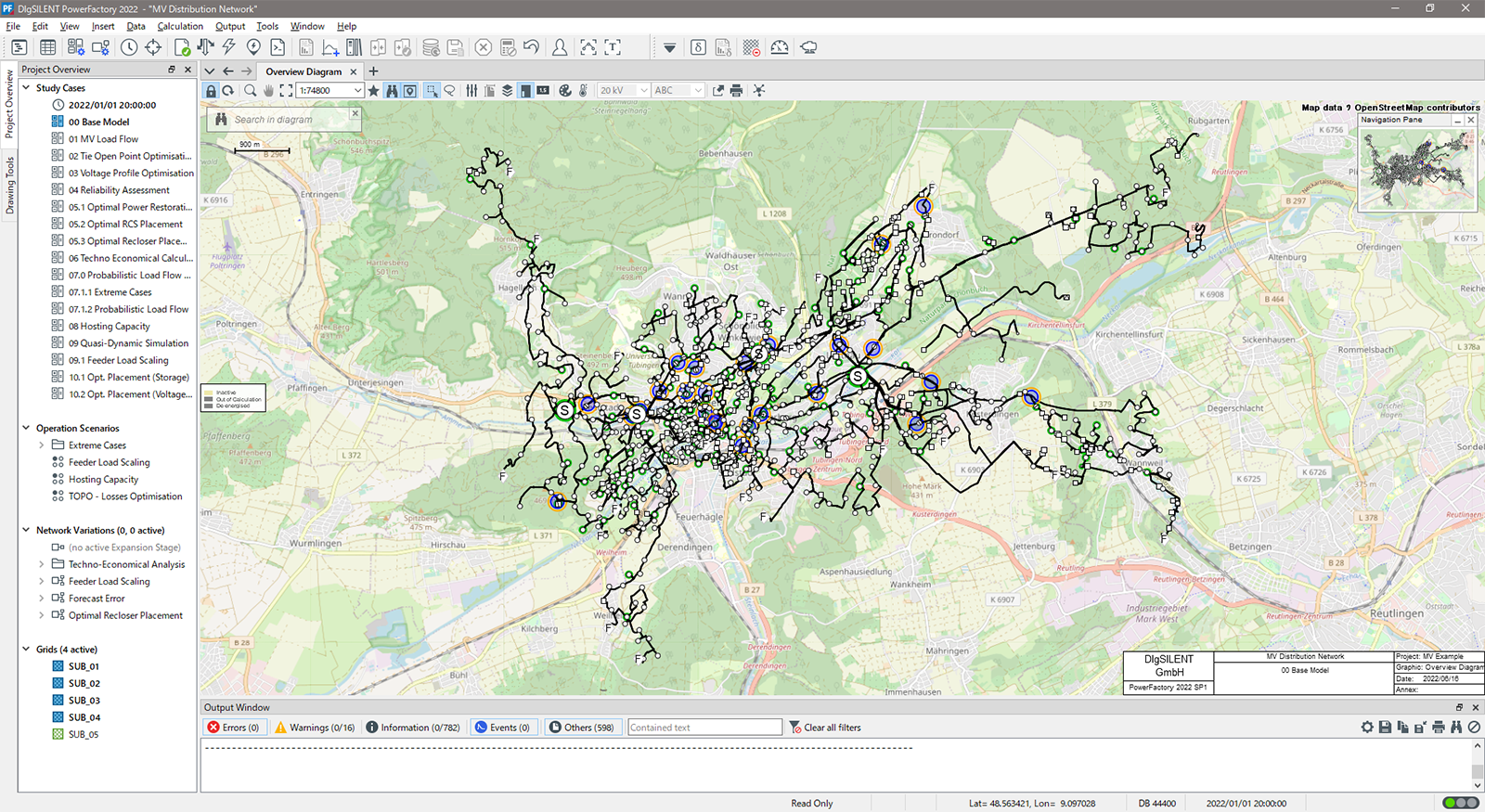Toggle the Errors (0) filter
The image size is (1485, 812).
click(x=234, y=728)
